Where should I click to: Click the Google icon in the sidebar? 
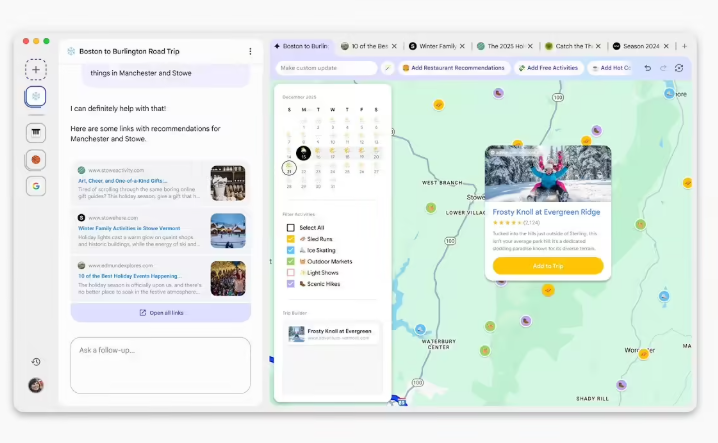point(36,186)
